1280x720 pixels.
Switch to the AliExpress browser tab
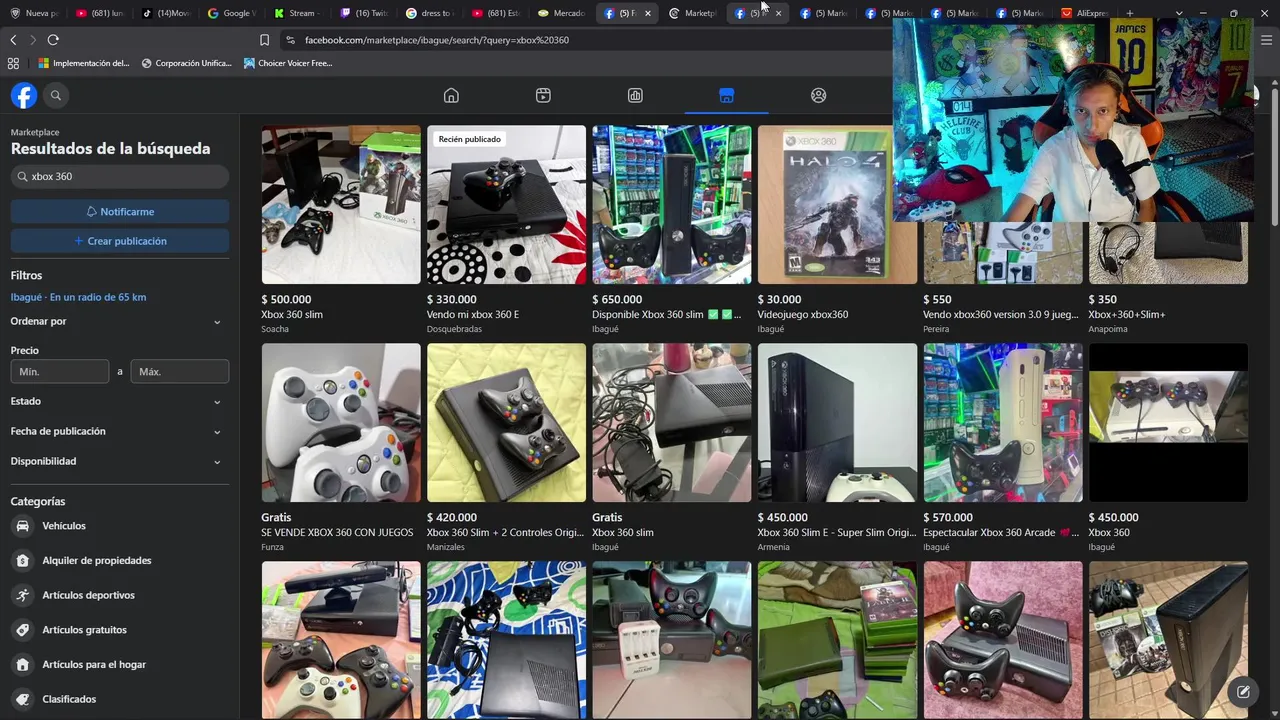[1087, 13]
